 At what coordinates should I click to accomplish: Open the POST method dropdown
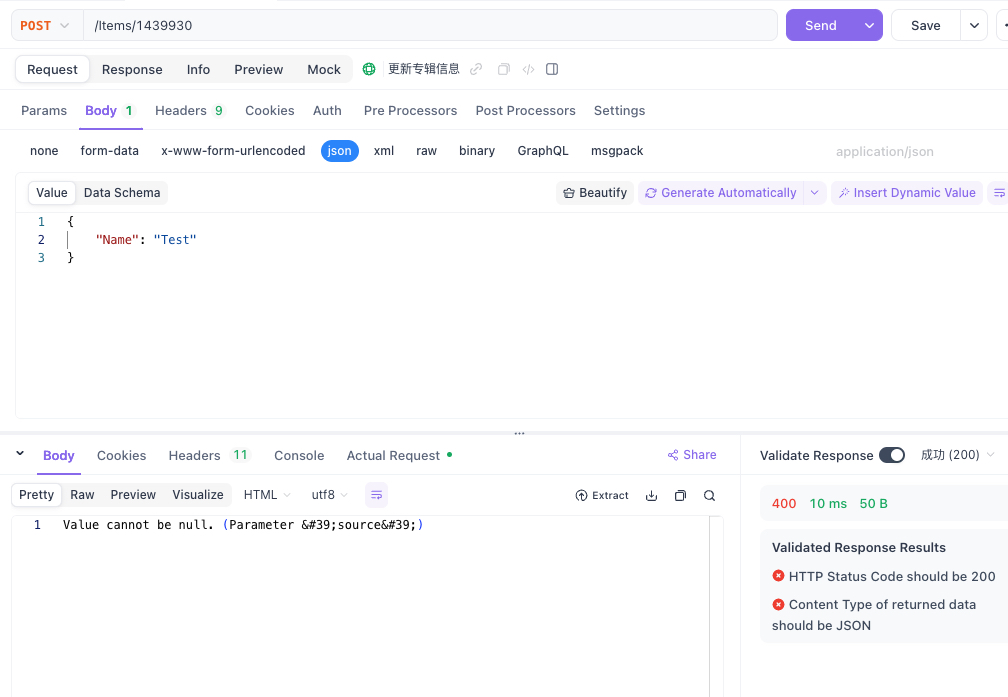tap(45, 25)
